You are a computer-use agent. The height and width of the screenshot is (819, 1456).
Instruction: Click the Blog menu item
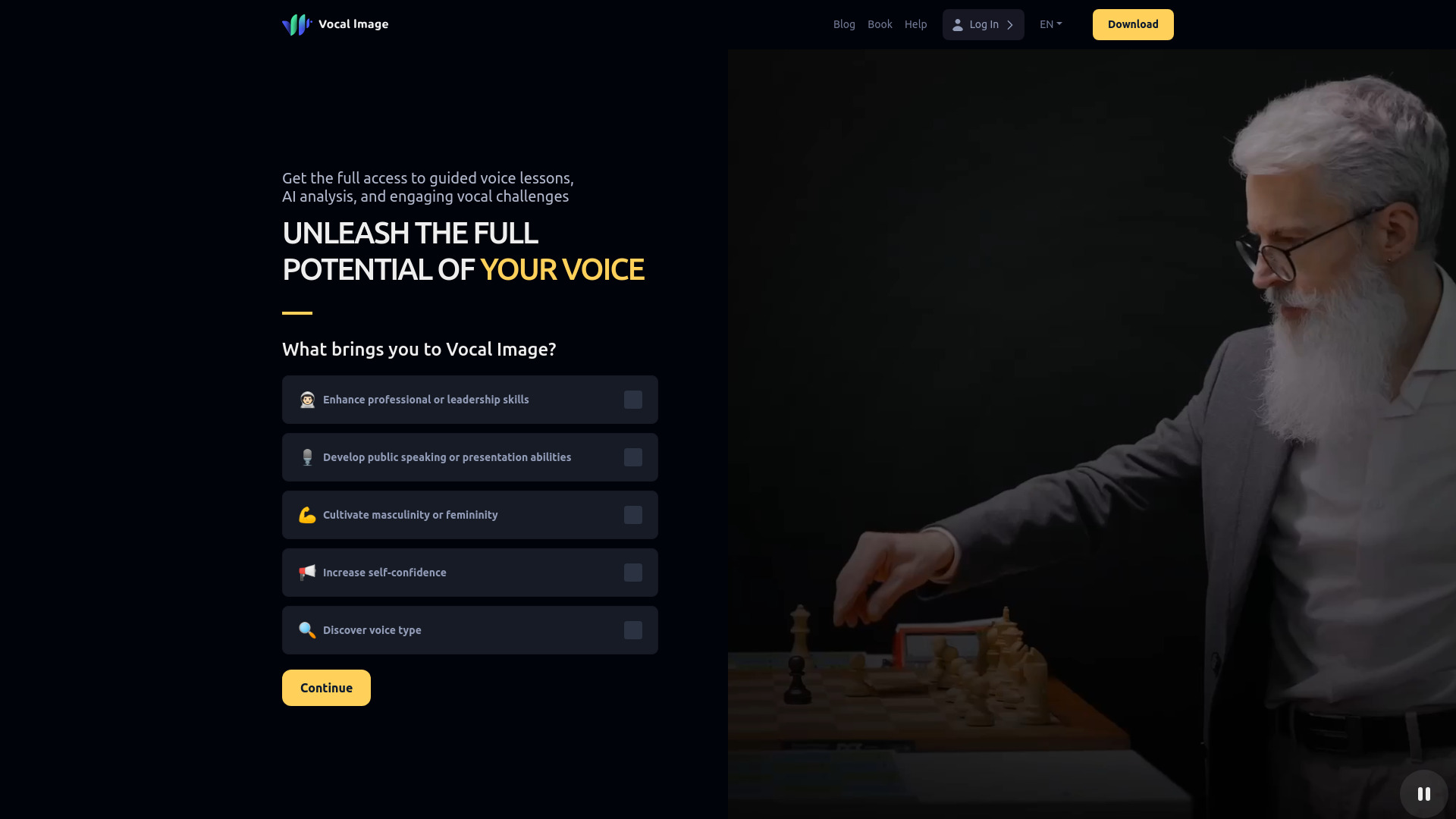844,24
